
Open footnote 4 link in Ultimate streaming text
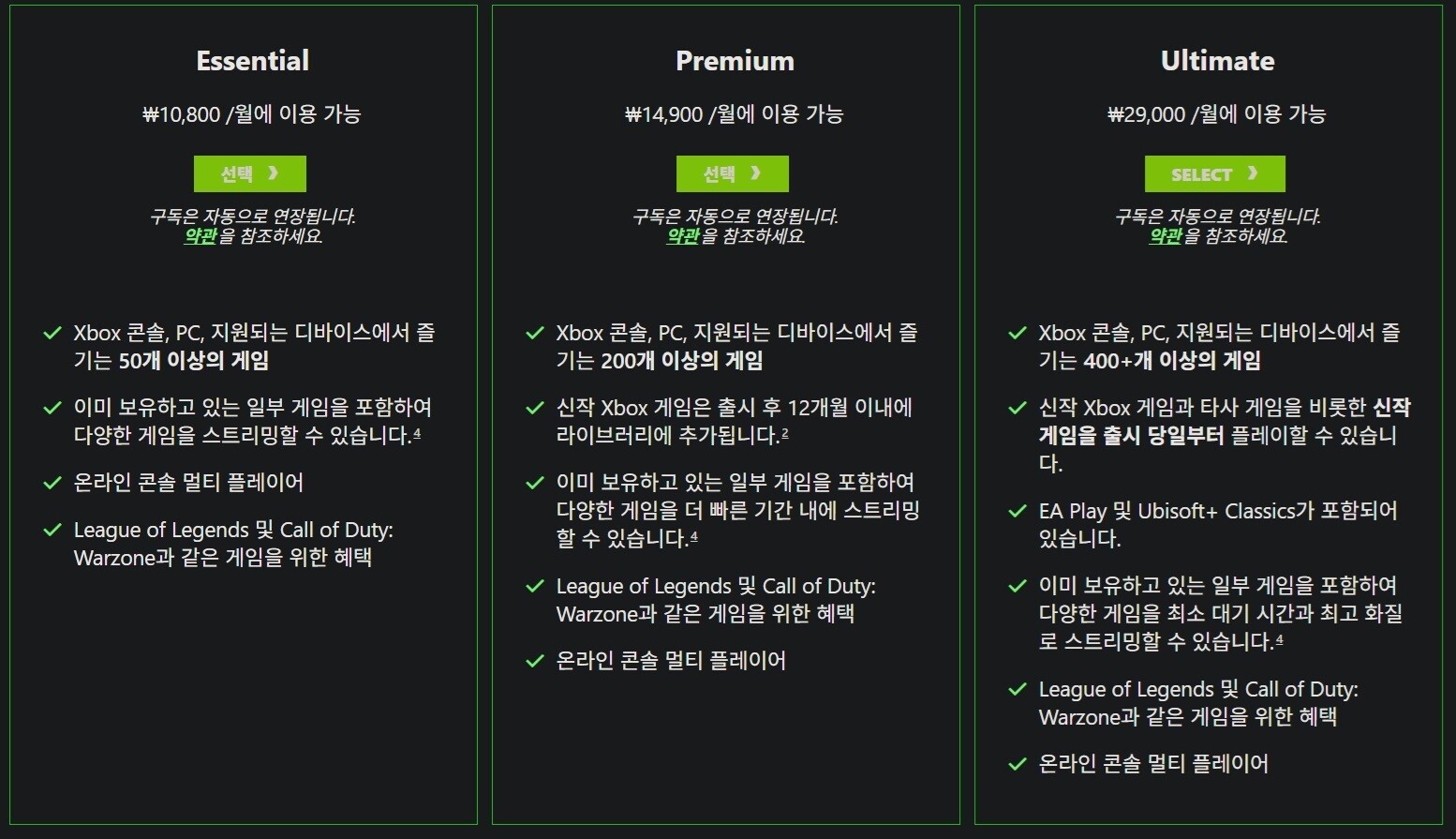(1279, 639)
